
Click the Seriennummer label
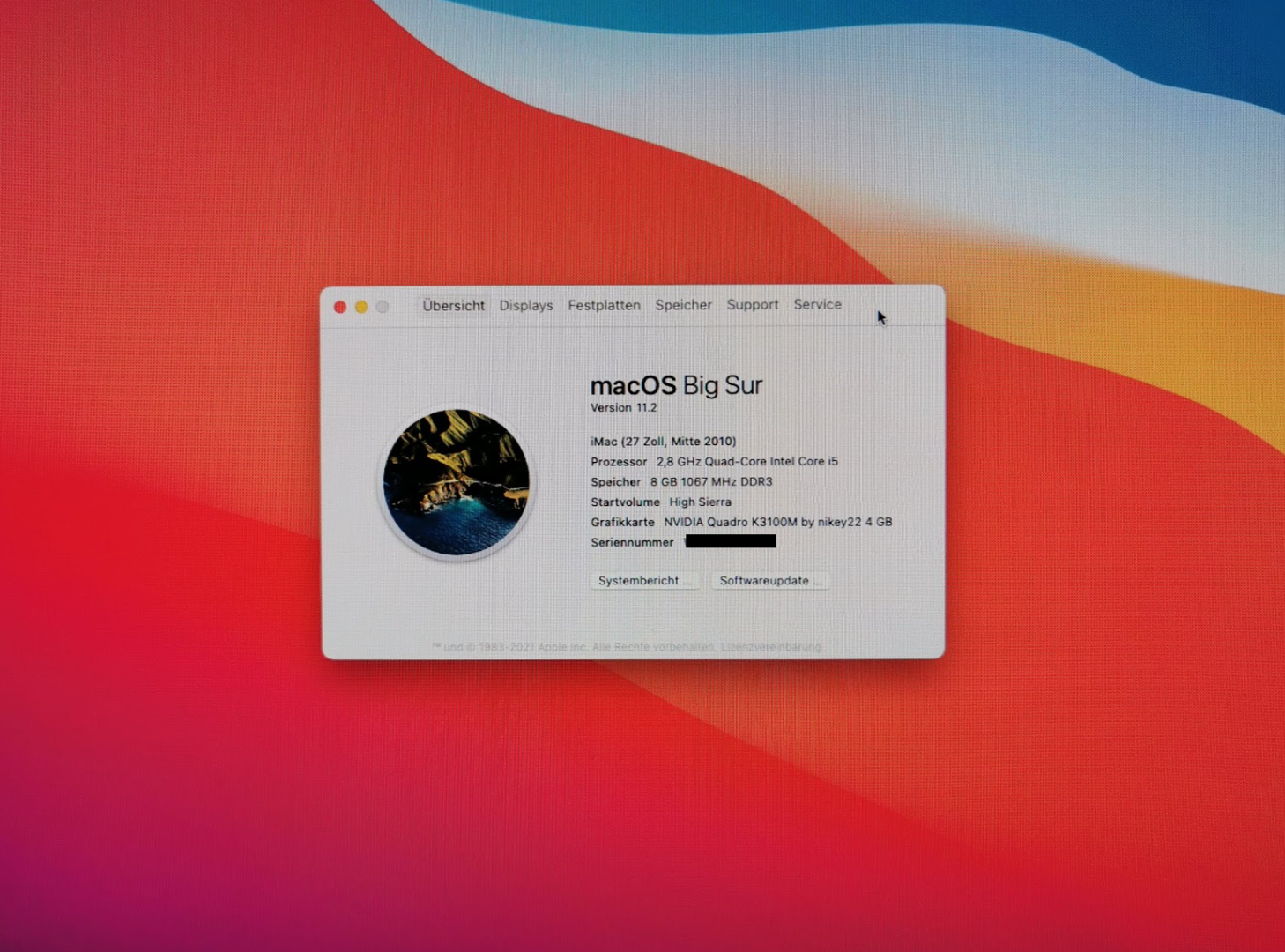pyautogui.click(x=632, y=542)
